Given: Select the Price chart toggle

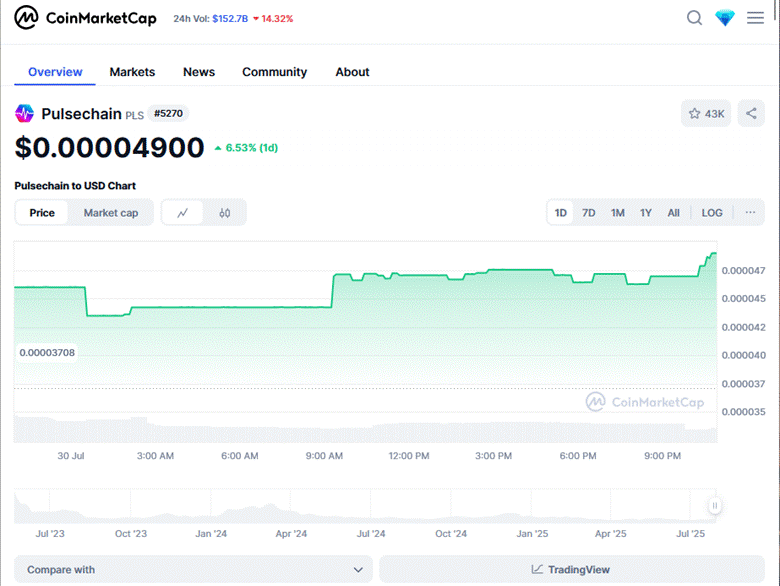Looking at the screenshot, I should 42,213.
